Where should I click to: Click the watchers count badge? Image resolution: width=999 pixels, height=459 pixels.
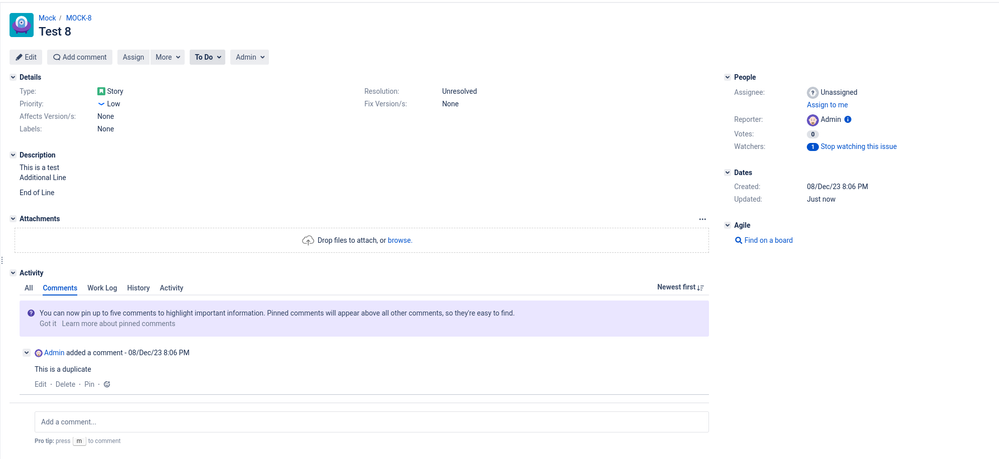(x=812, y=147)
